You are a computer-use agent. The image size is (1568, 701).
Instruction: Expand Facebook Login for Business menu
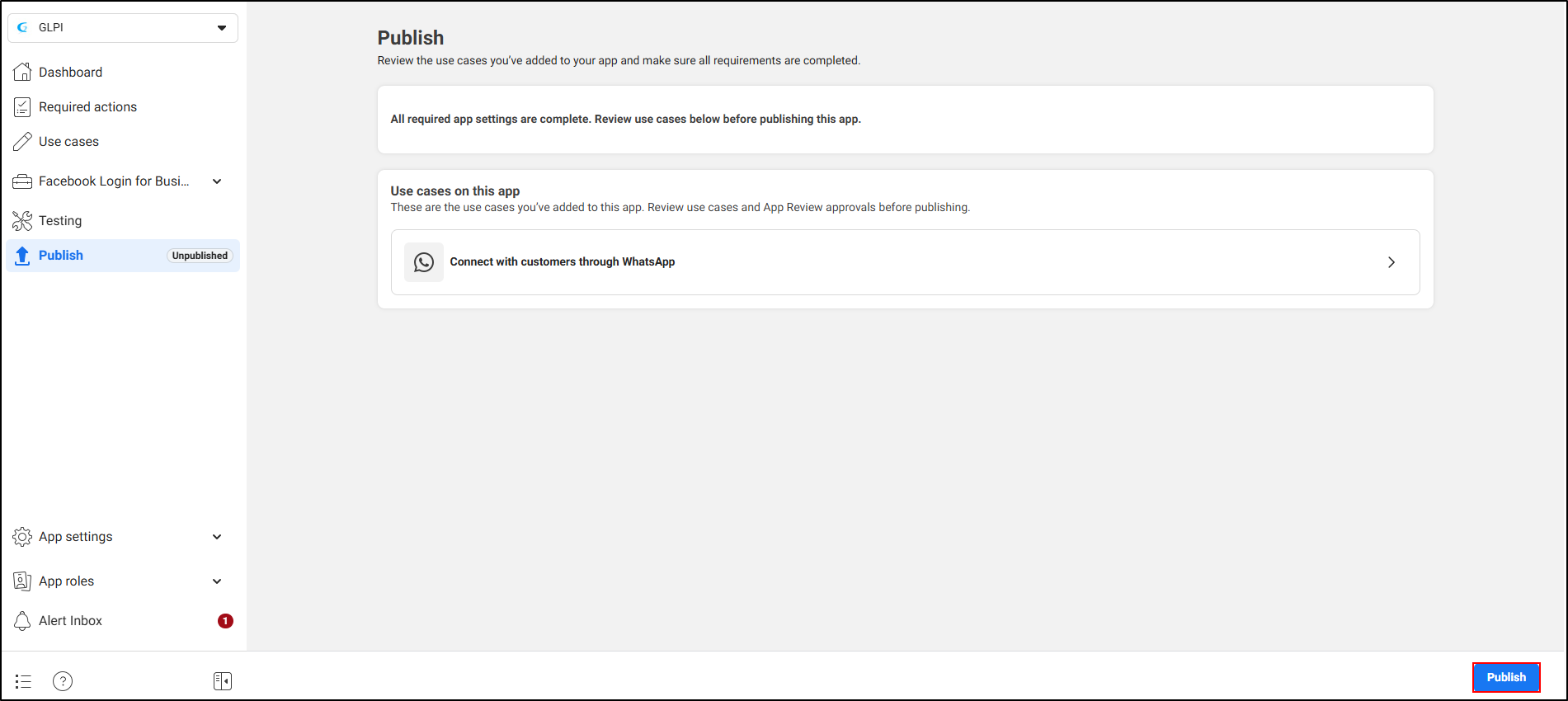point(217,181)
